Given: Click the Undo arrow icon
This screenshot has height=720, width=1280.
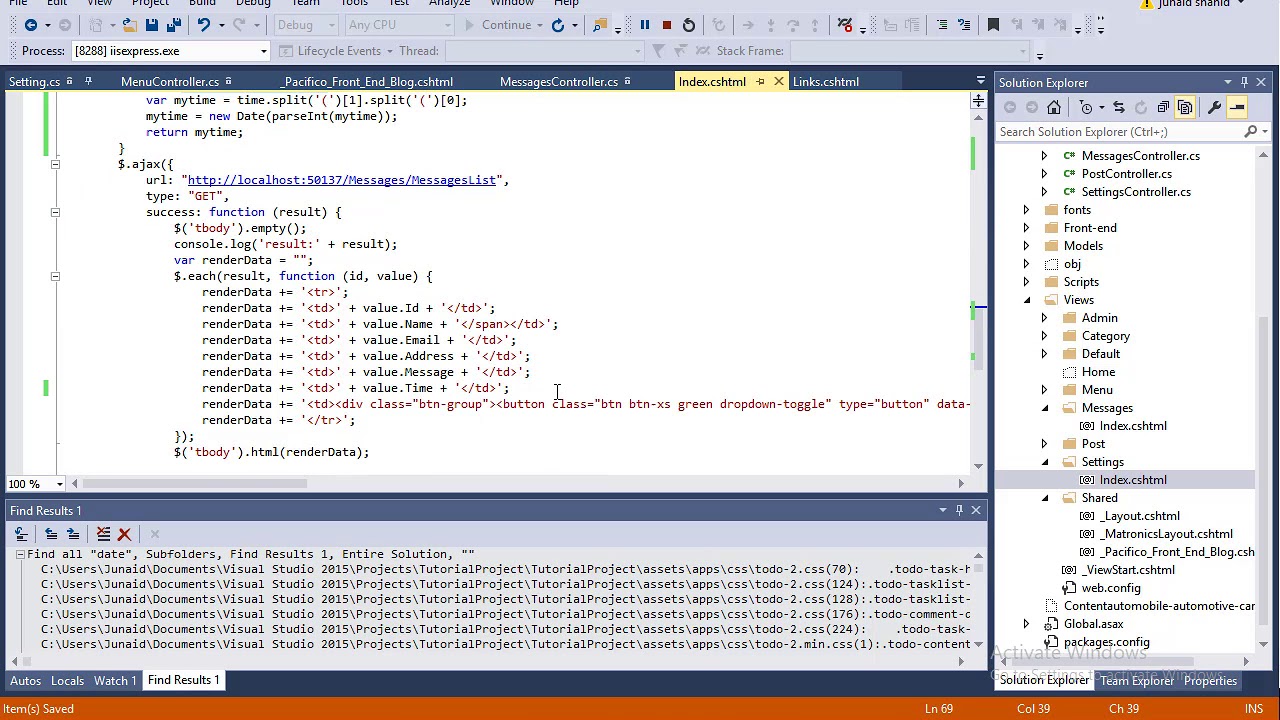Looking at the screenshot, I should coord(204,25).
